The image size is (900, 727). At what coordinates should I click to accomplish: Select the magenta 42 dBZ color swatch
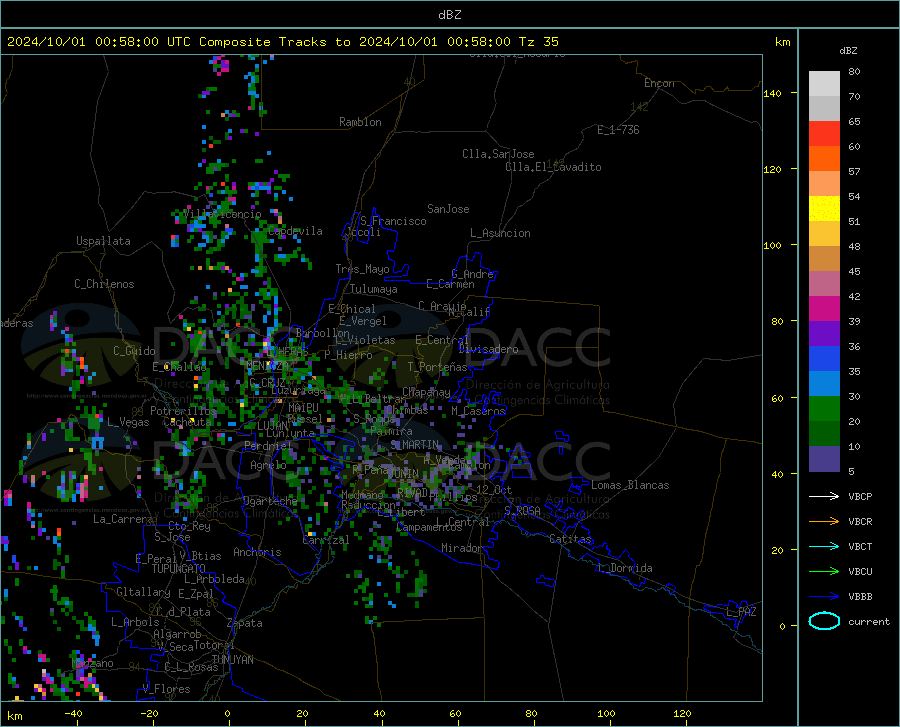point(824,308)
